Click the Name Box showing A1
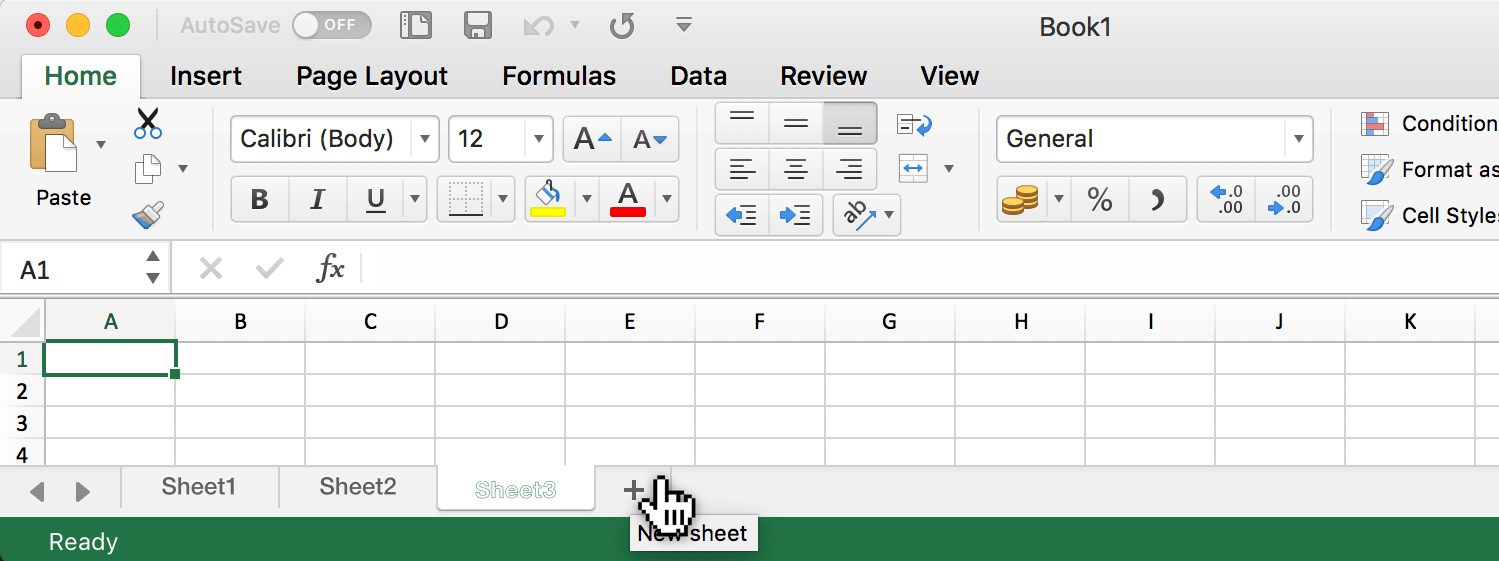This screenshot has width=1499, height=561. pos(75,270)
